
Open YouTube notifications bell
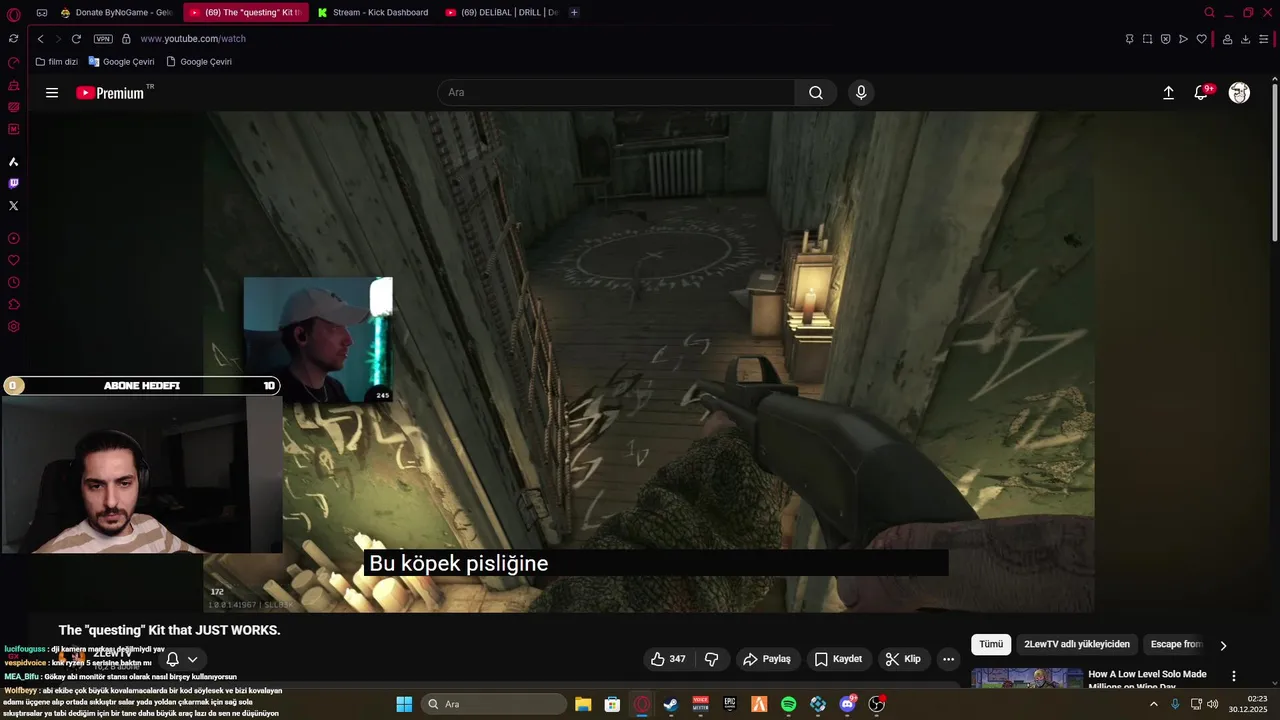pos(1202,93)
